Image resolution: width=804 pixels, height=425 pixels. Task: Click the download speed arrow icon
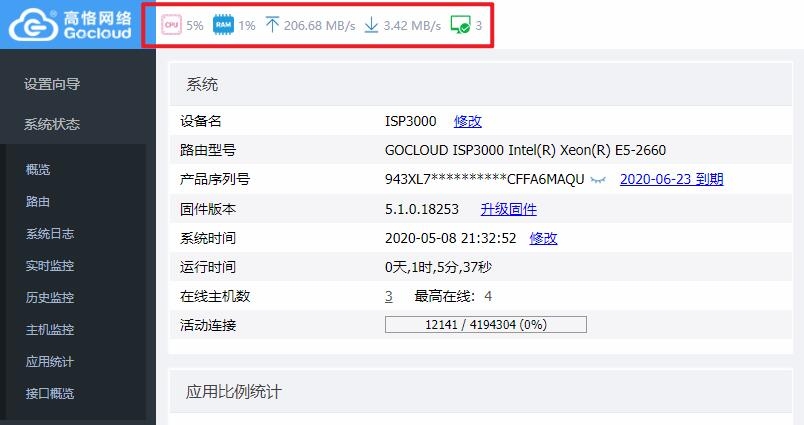371,25
